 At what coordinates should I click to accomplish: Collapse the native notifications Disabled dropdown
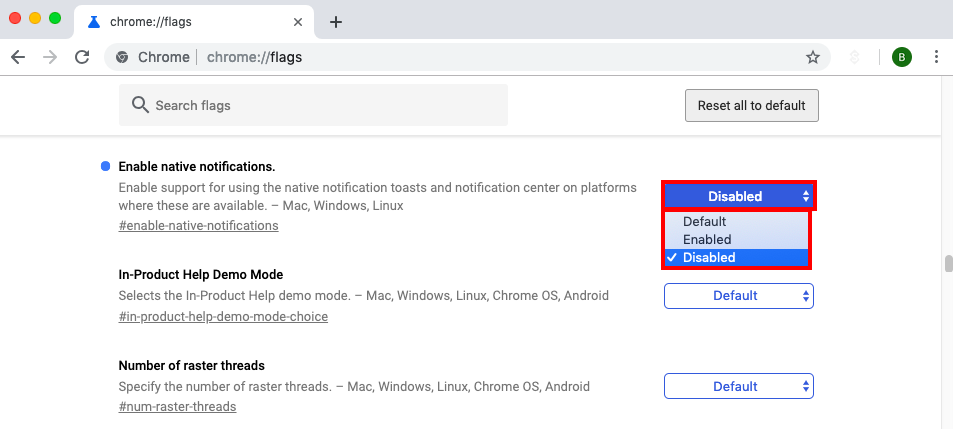coord(738,196)
